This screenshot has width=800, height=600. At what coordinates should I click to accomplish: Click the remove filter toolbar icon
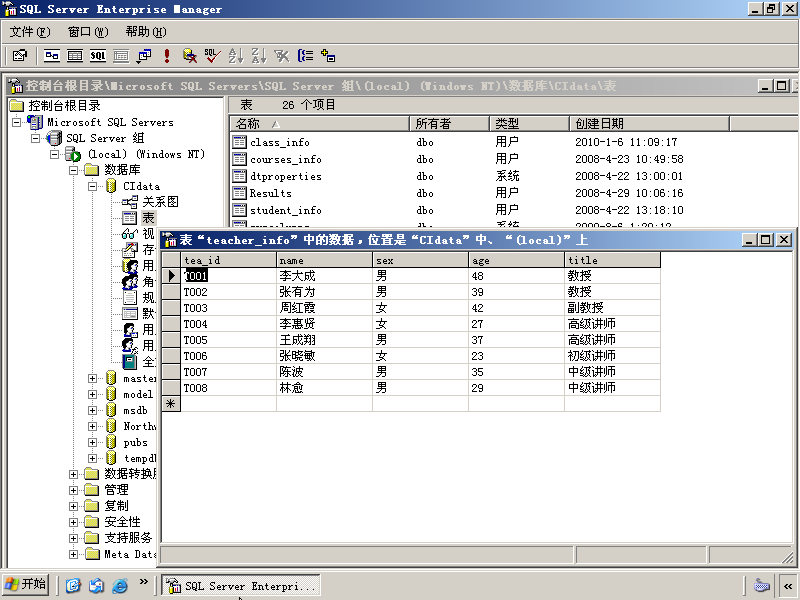(282, 56)
